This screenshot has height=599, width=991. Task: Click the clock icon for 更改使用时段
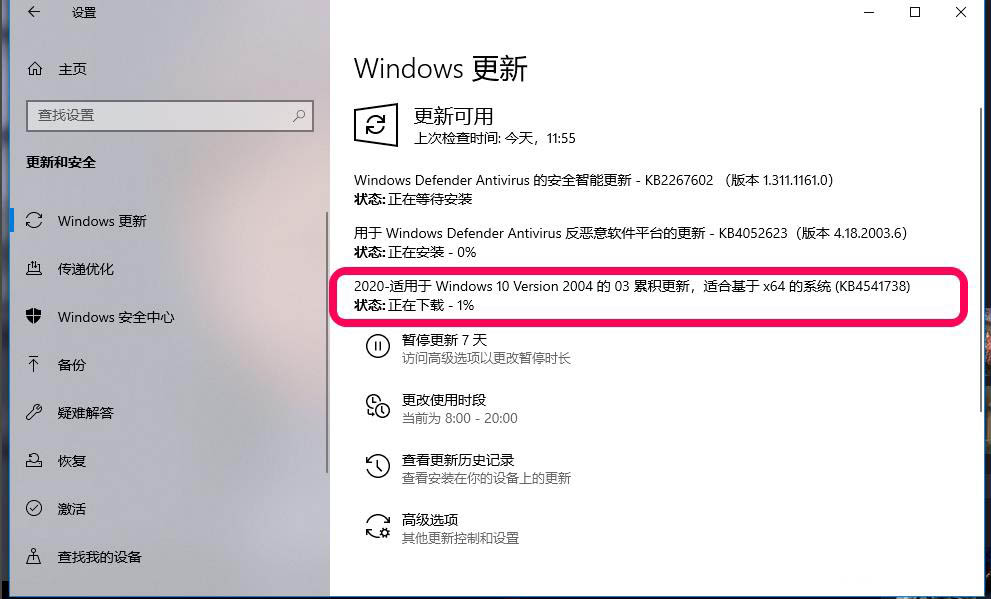(x=377, y=406)
